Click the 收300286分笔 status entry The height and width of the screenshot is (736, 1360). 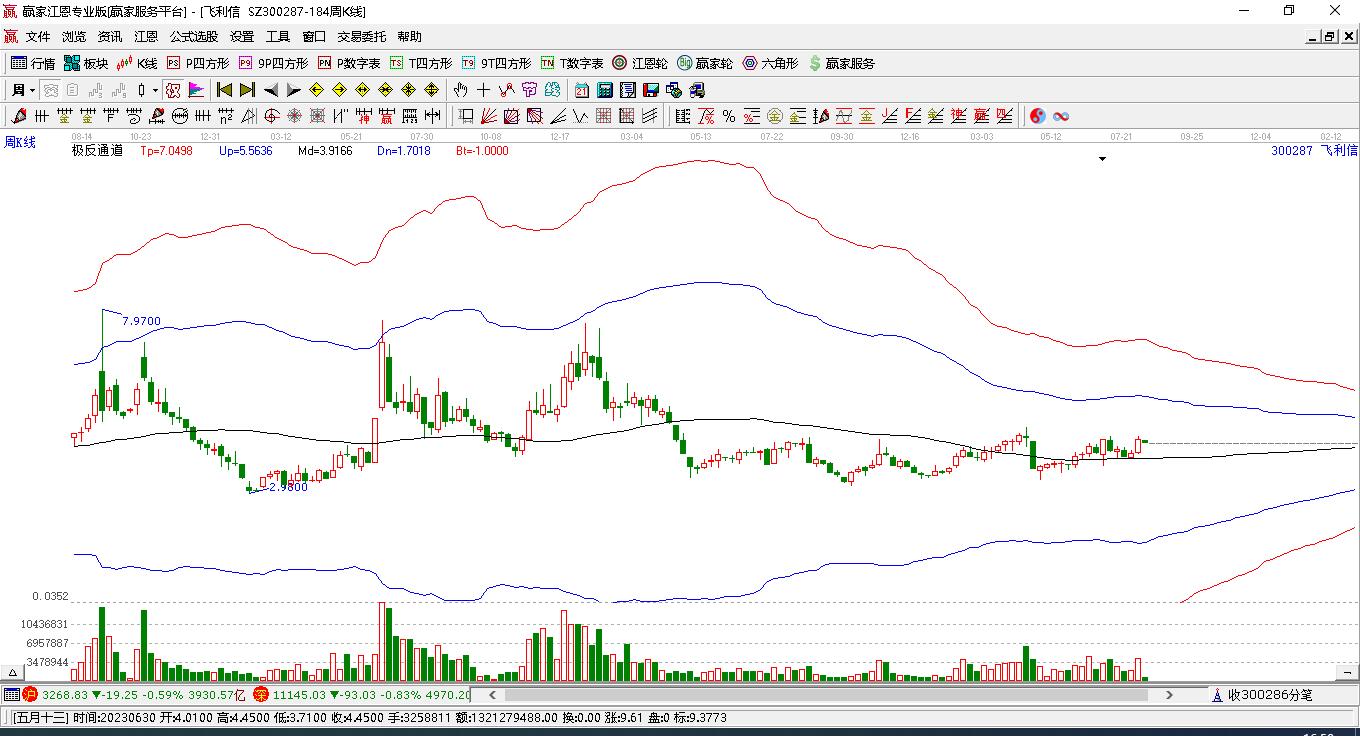[x=1261, y=694]
